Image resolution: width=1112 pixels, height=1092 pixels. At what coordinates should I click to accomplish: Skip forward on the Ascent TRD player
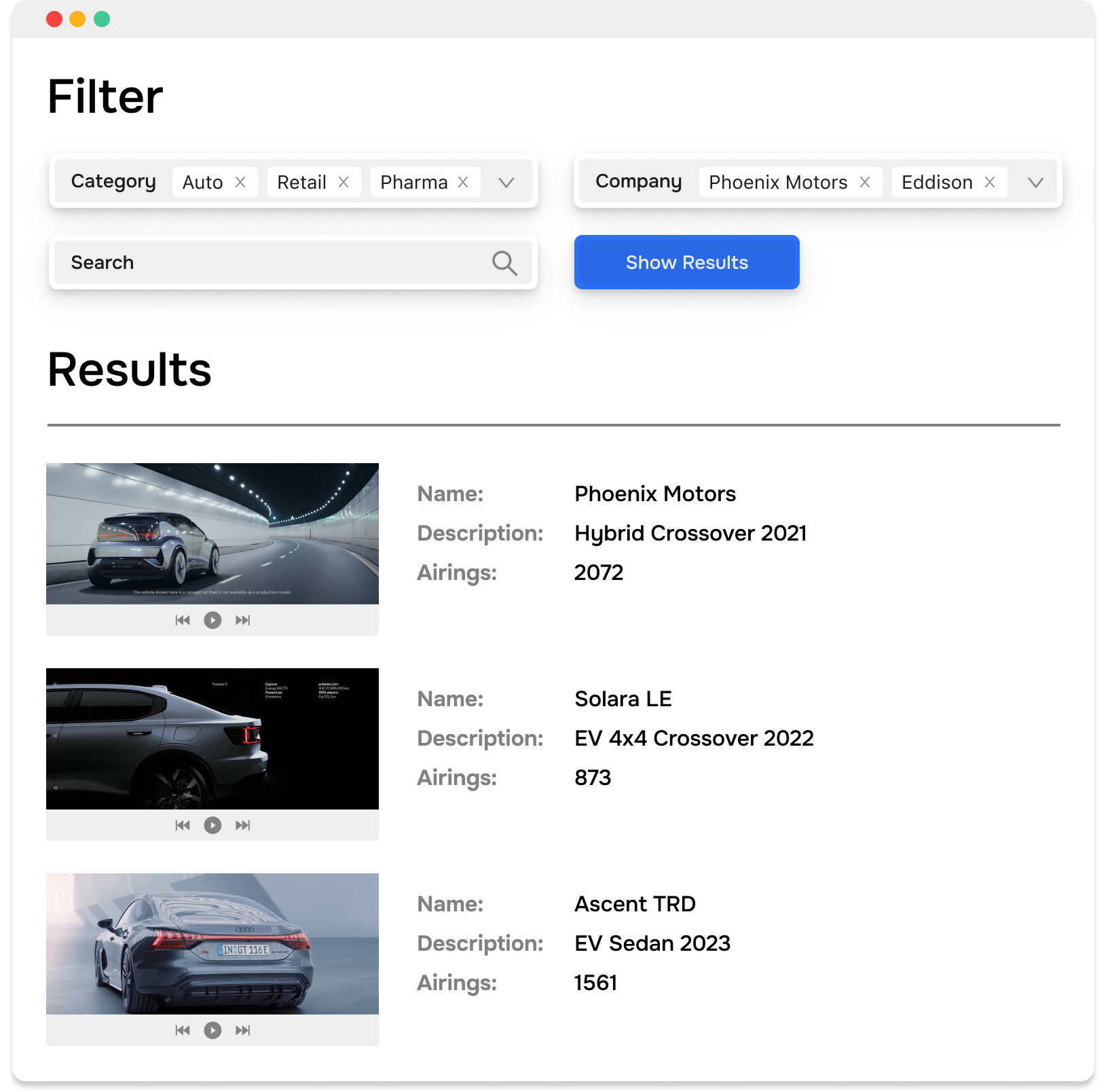click(x=242, y=1030)
